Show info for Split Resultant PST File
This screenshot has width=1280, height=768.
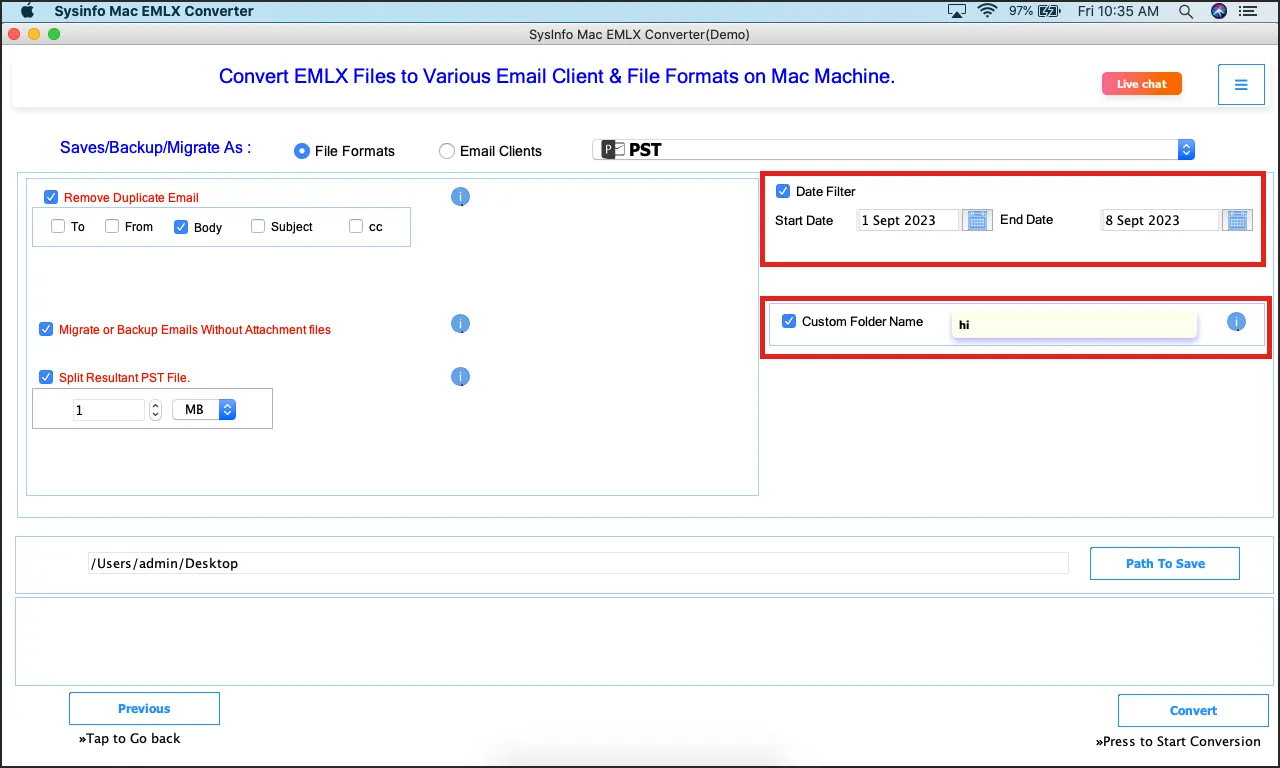pyautogui.click(x=460, y=377)
